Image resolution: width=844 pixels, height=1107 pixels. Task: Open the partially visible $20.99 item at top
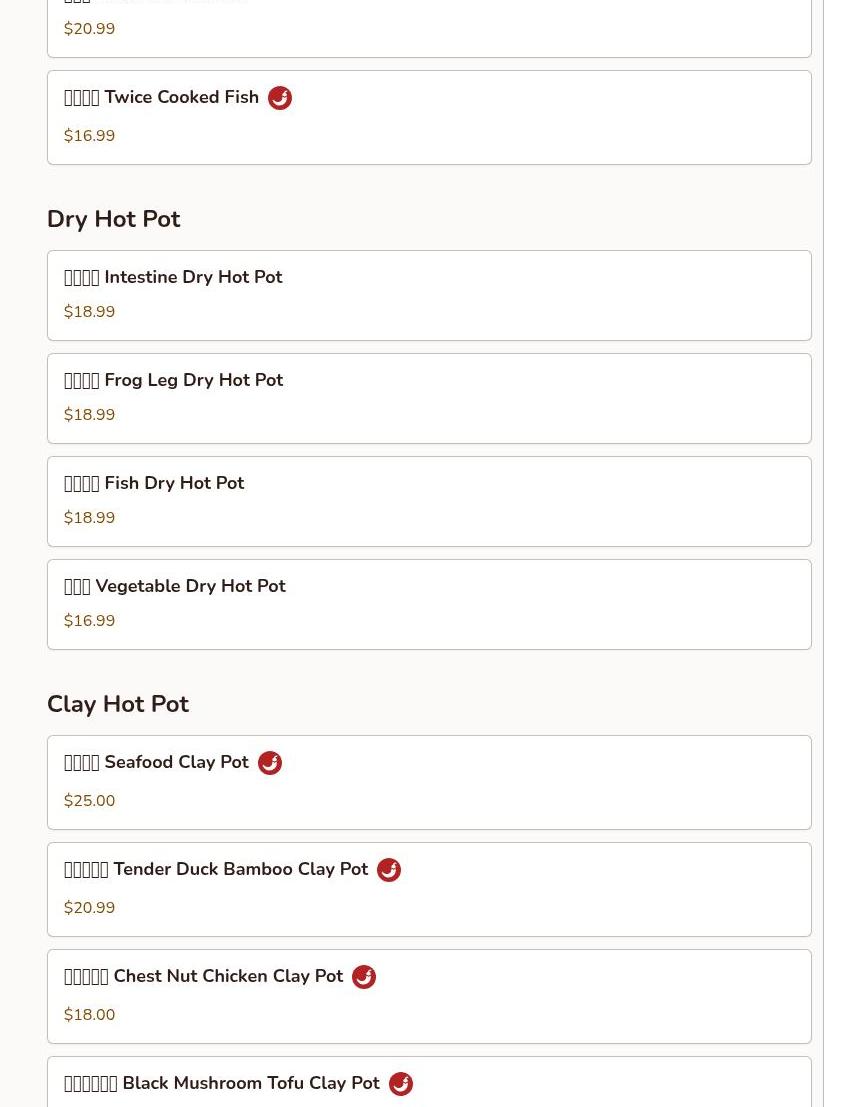429,28
